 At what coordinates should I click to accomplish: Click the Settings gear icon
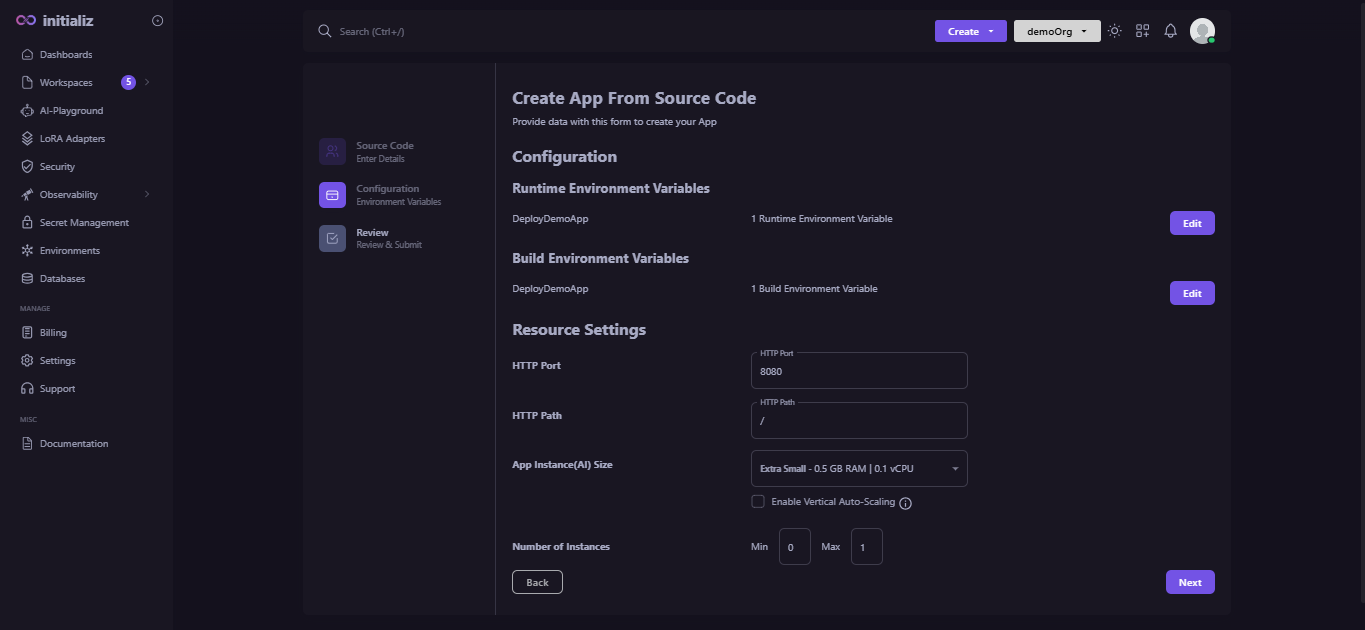28,361
